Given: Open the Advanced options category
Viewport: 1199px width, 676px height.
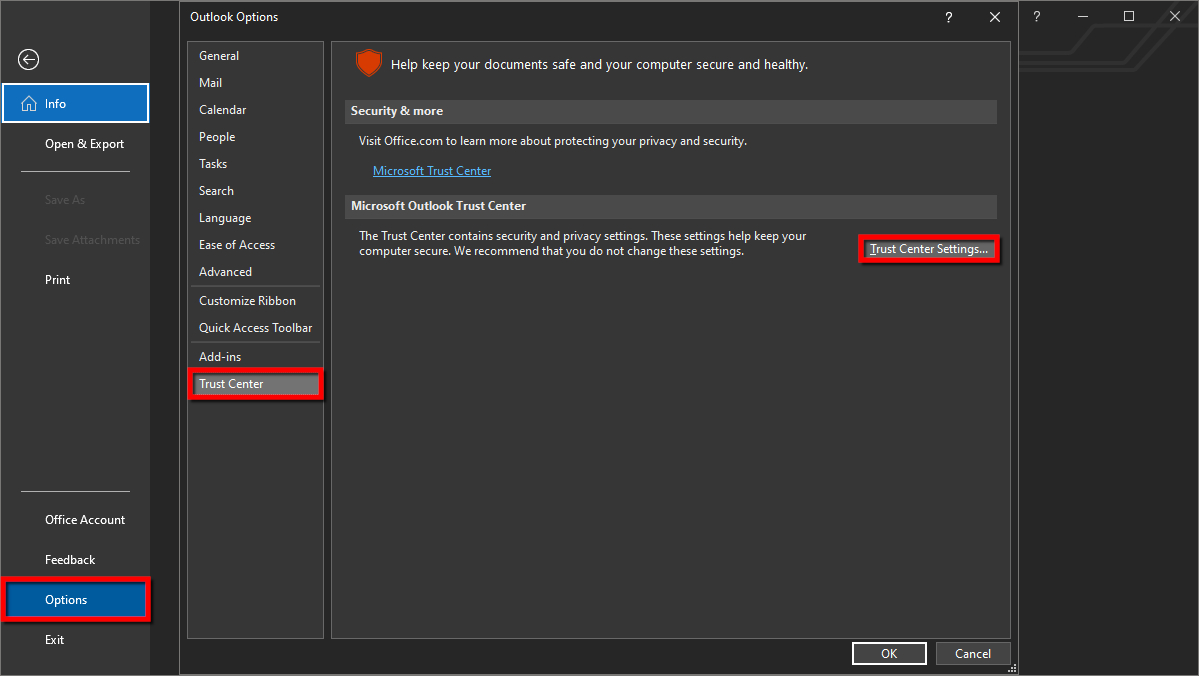Looking at the screenshot, I should pos(255,272).
